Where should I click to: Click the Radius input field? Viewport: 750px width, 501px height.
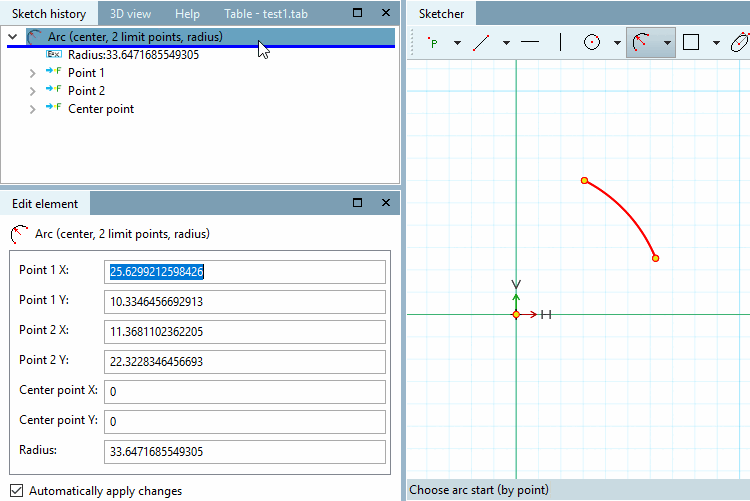(x=246, y=452)
